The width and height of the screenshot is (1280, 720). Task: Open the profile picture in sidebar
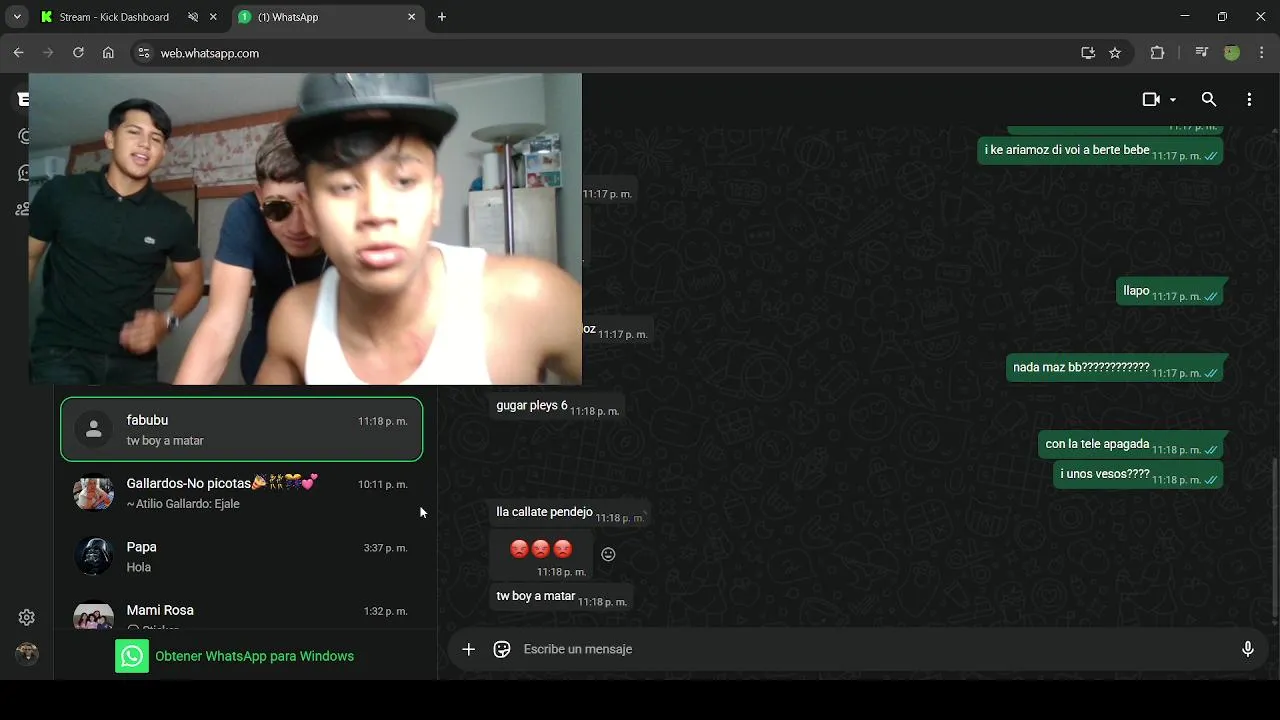[x=27, y=654]
